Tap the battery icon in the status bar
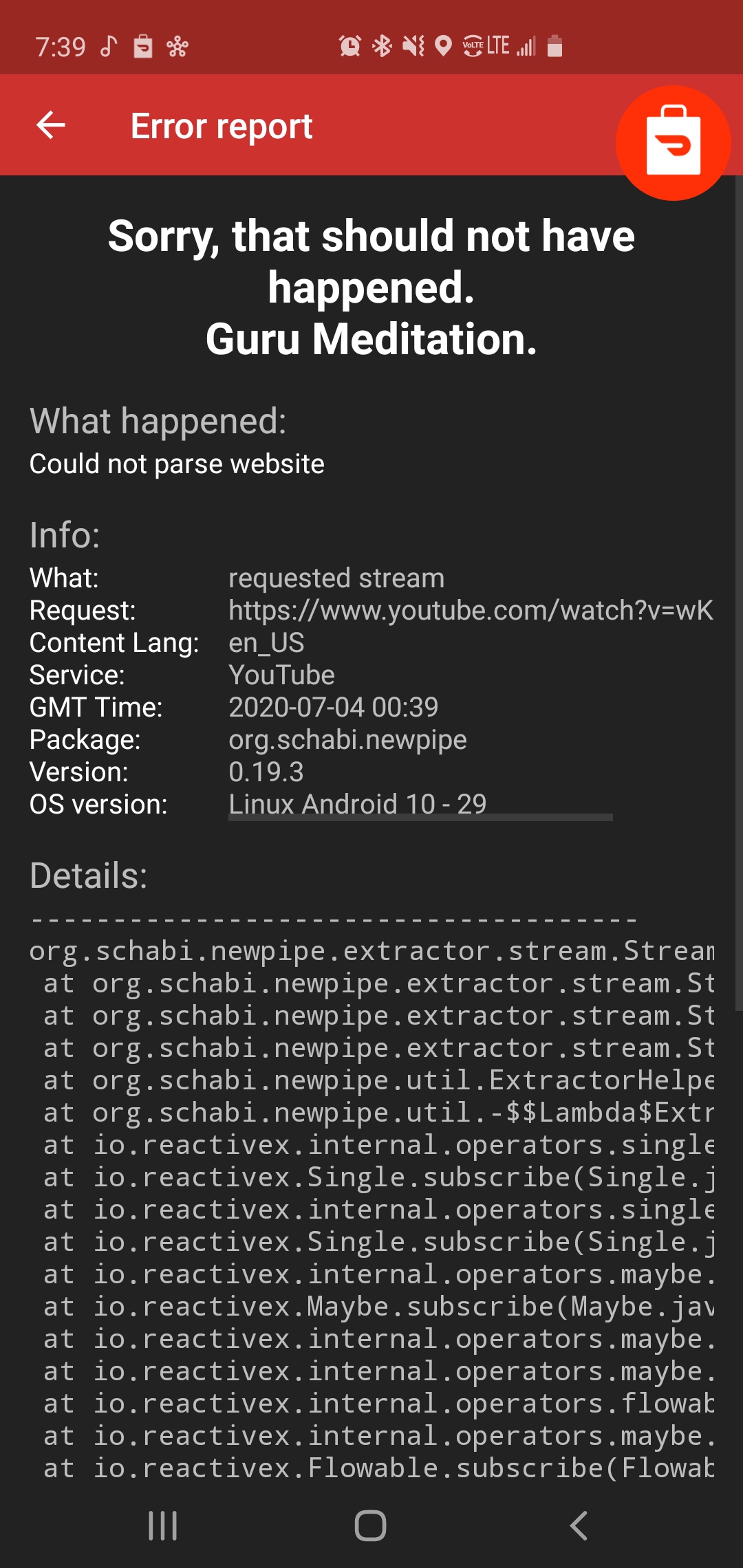This screenshot has height=1568, width=743. coord(554,47)
